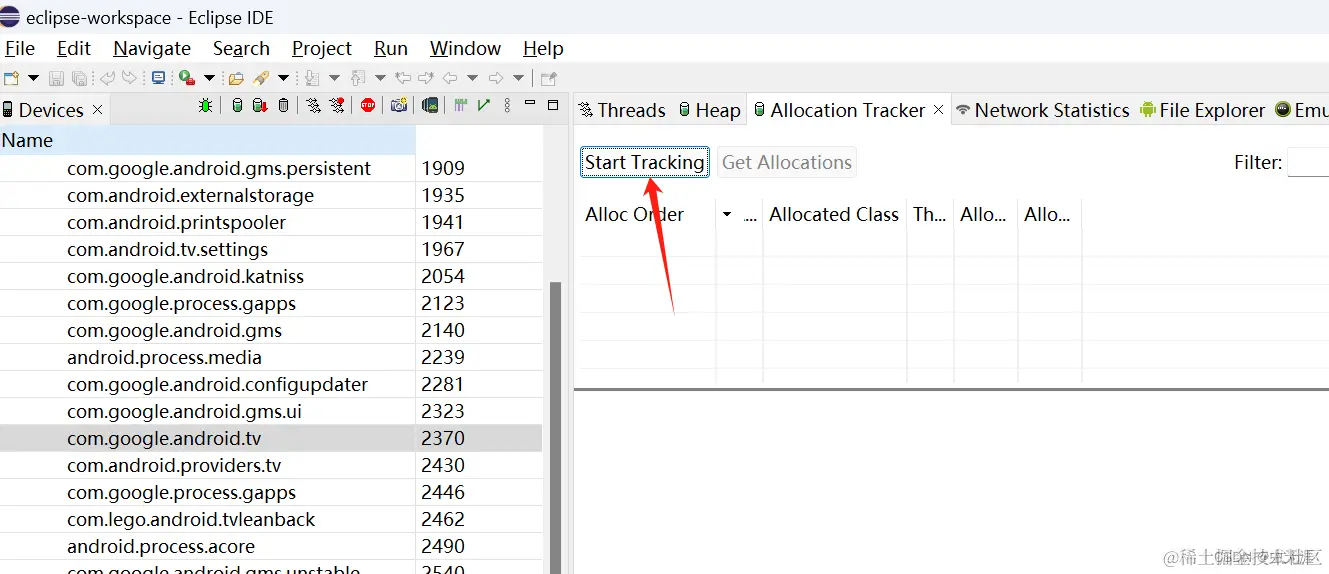Close the Devices view tab

click(x=98, y=110)
